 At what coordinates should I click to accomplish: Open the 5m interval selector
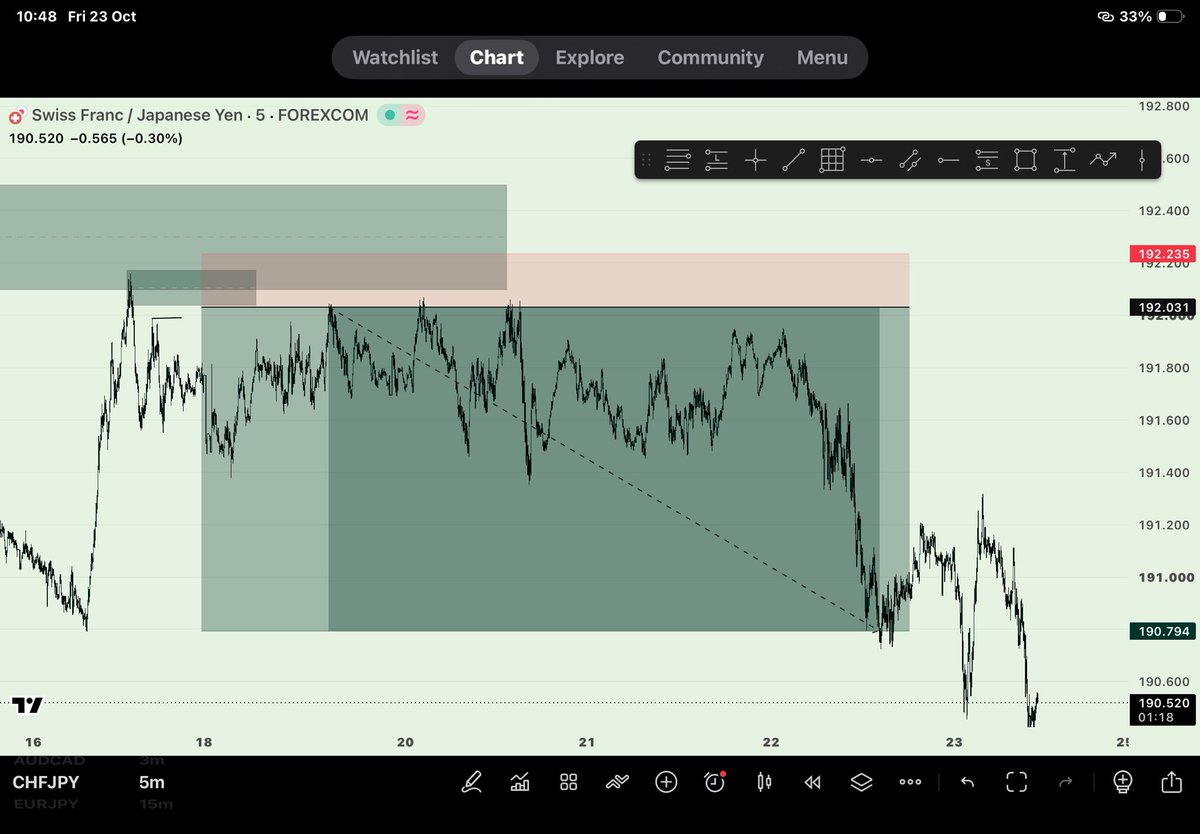pos(152,783)
